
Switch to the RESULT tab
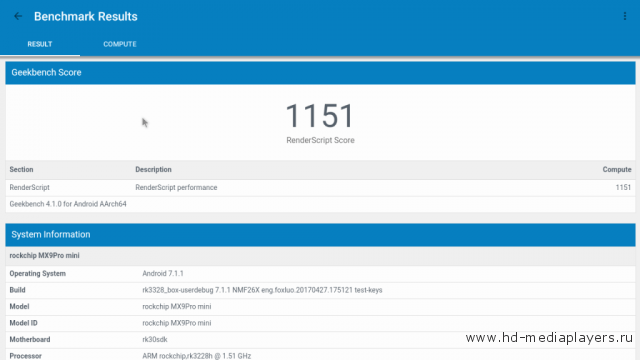click(x=40, y=44)
